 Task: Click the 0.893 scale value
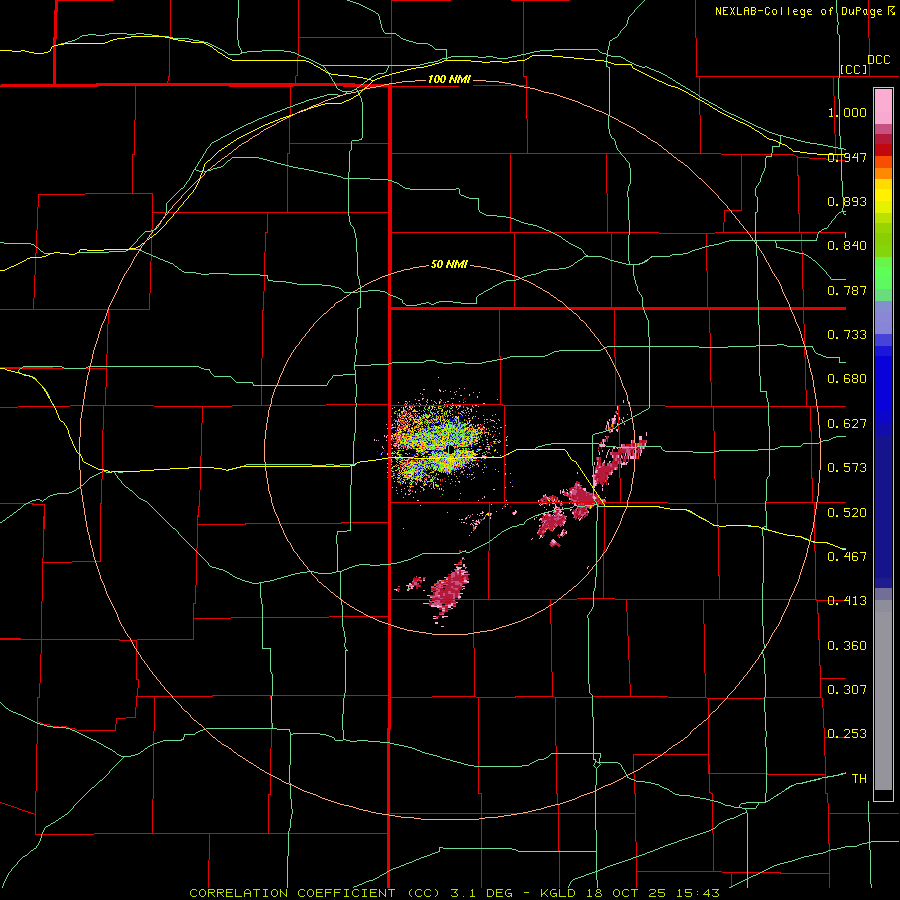(847, 201)
